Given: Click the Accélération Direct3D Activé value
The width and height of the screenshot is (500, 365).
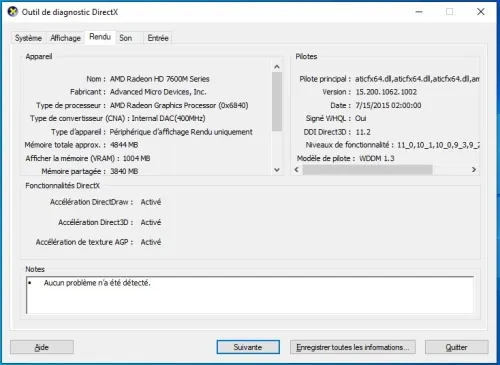Looking at the screenshot, I should 151,222.
